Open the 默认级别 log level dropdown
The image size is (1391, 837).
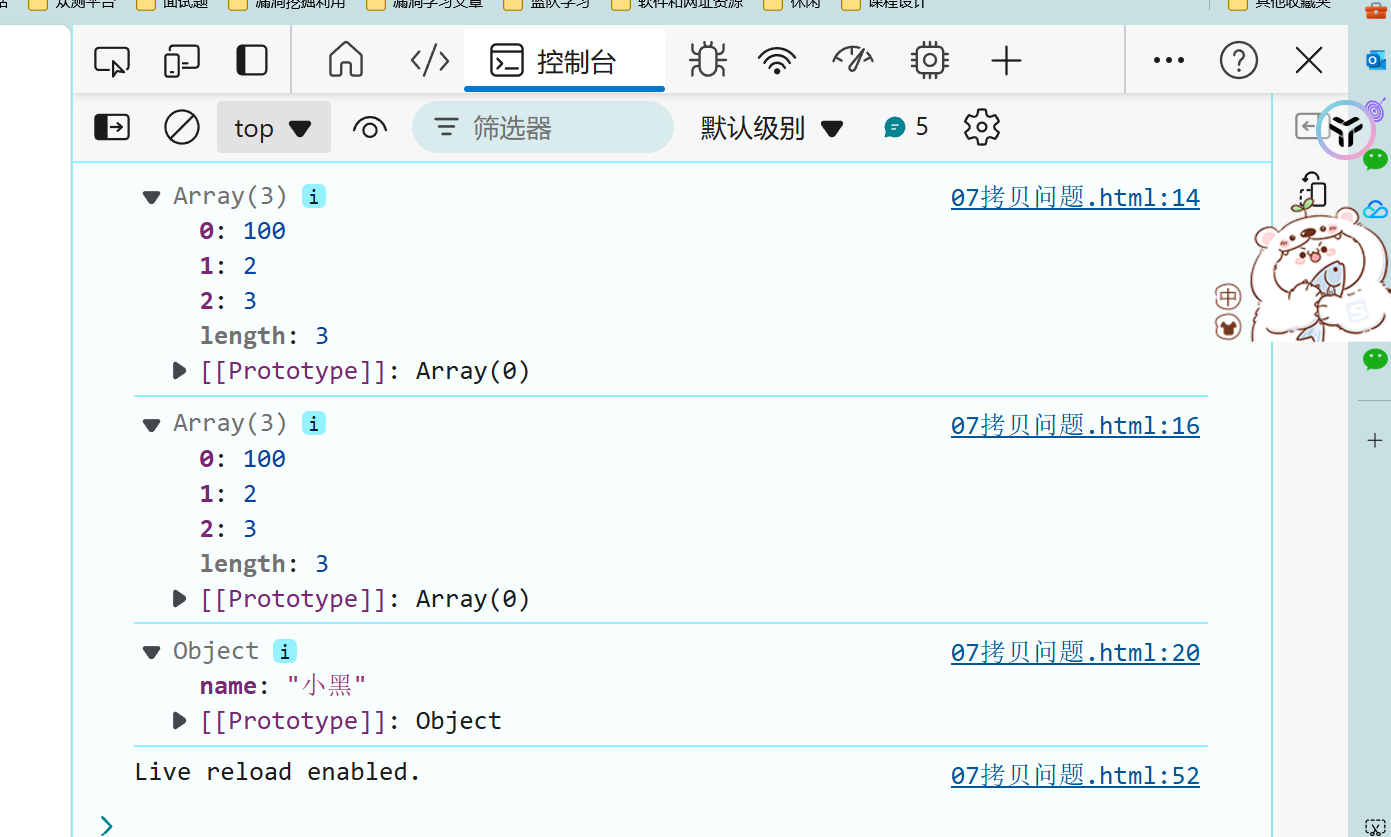tap(771, 128)
